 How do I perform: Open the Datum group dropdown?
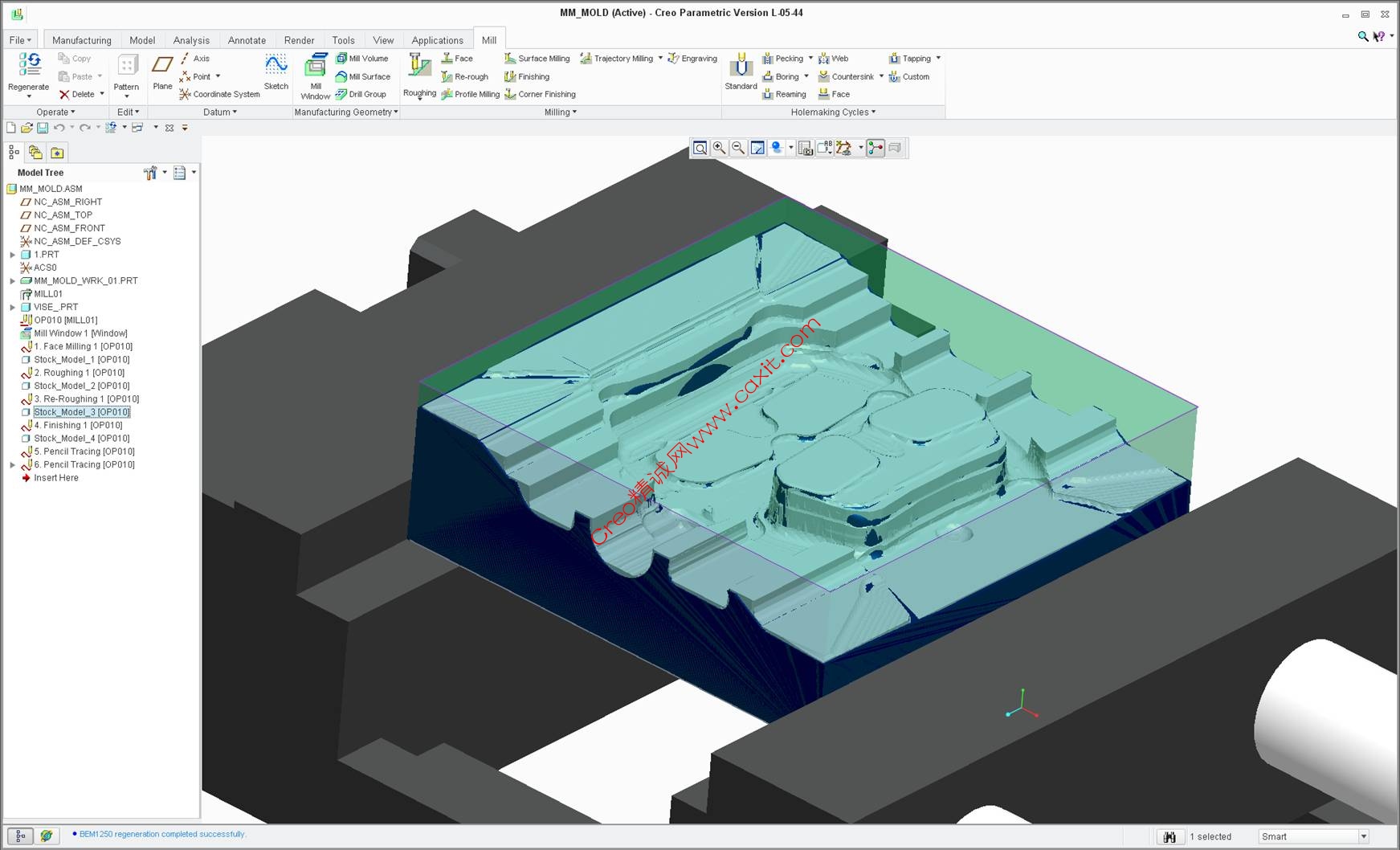220,112
